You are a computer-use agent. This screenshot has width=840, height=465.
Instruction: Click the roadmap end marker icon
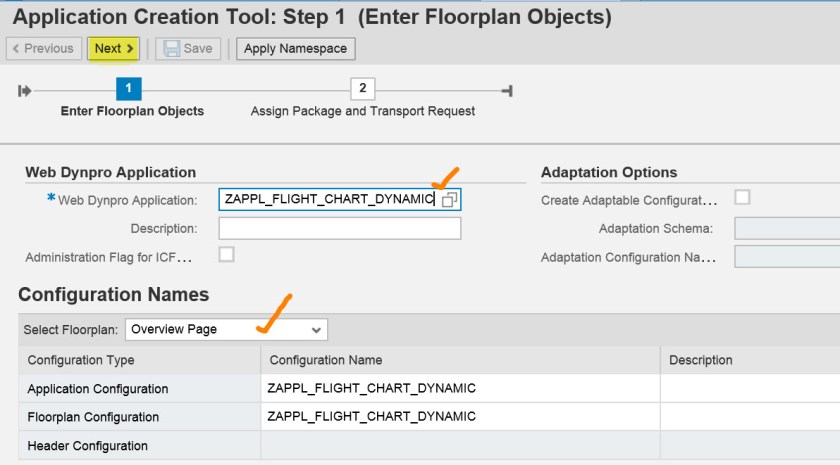(507, 91)
